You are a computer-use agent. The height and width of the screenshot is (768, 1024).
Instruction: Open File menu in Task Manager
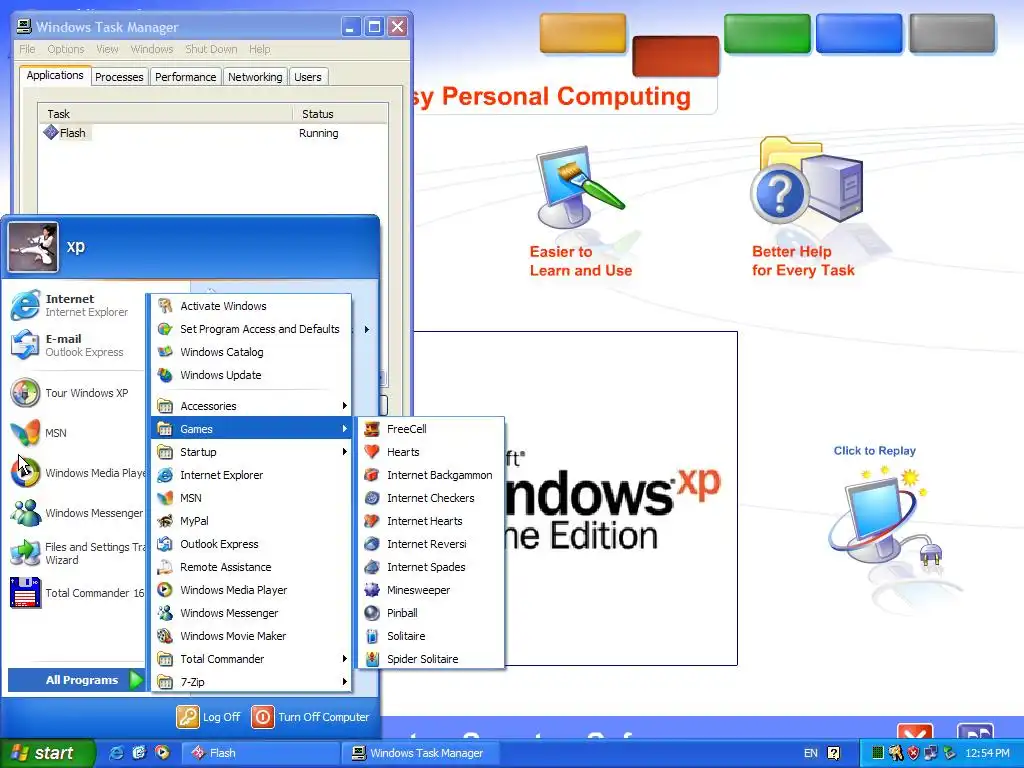pos(27,49)
